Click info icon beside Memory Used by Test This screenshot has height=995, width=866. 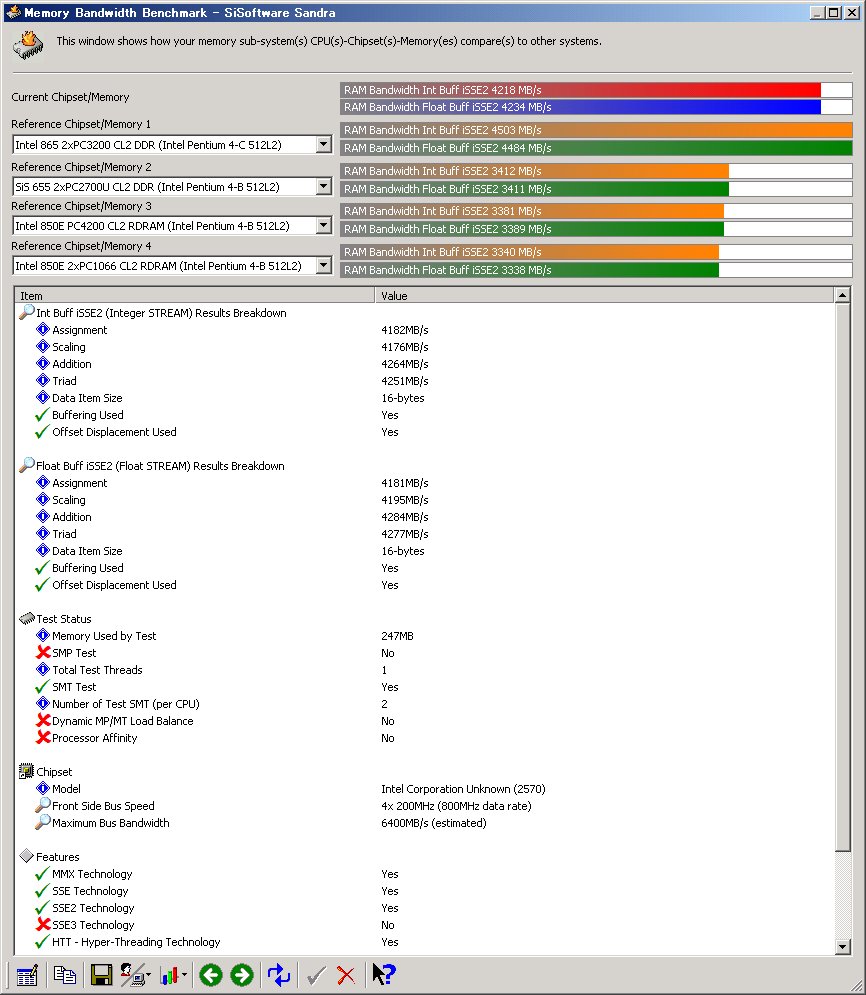pos(43,635)
